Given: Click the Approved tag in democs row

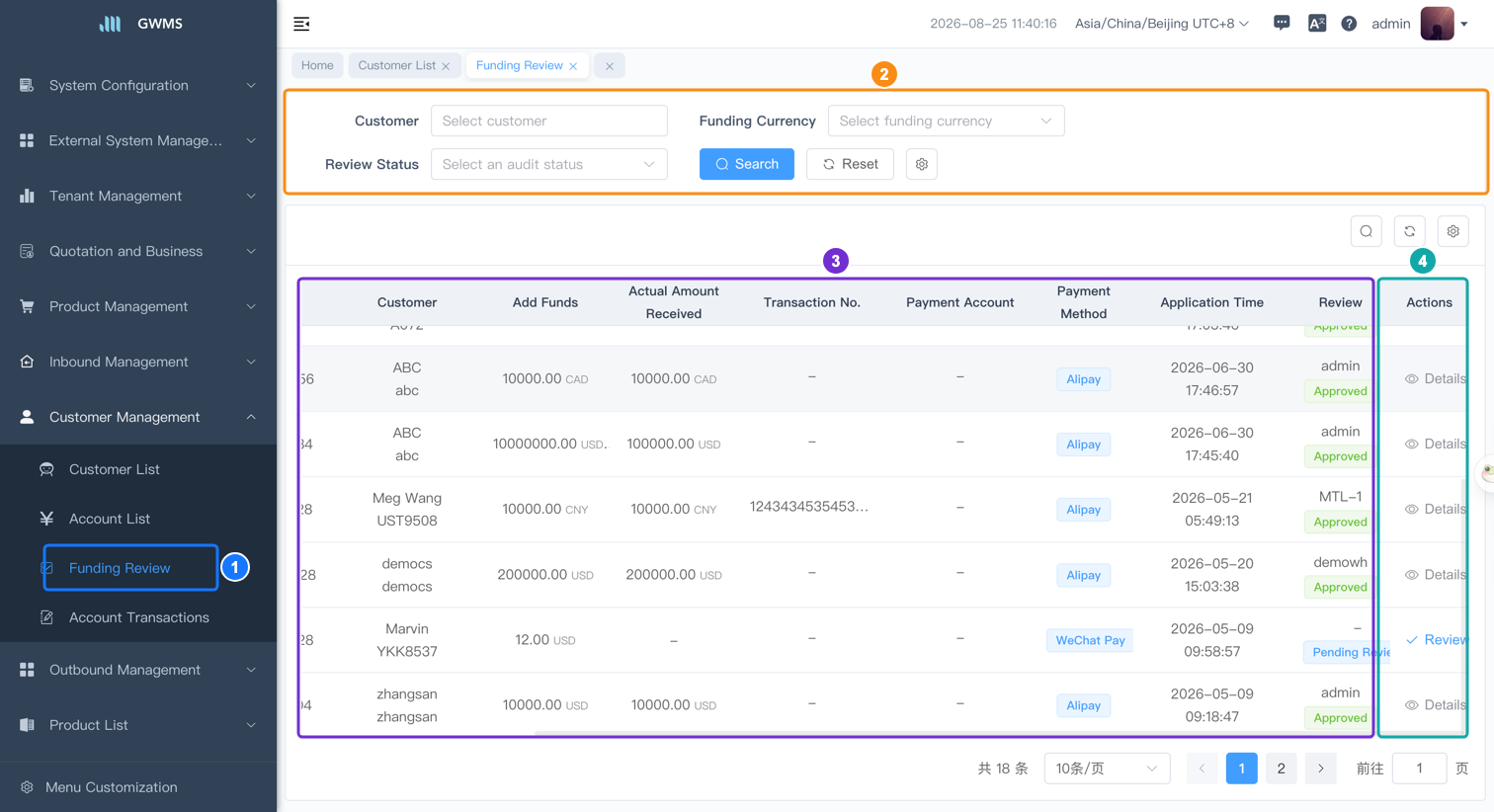Looking at the screenshot, I should [x=1340, y=587].
